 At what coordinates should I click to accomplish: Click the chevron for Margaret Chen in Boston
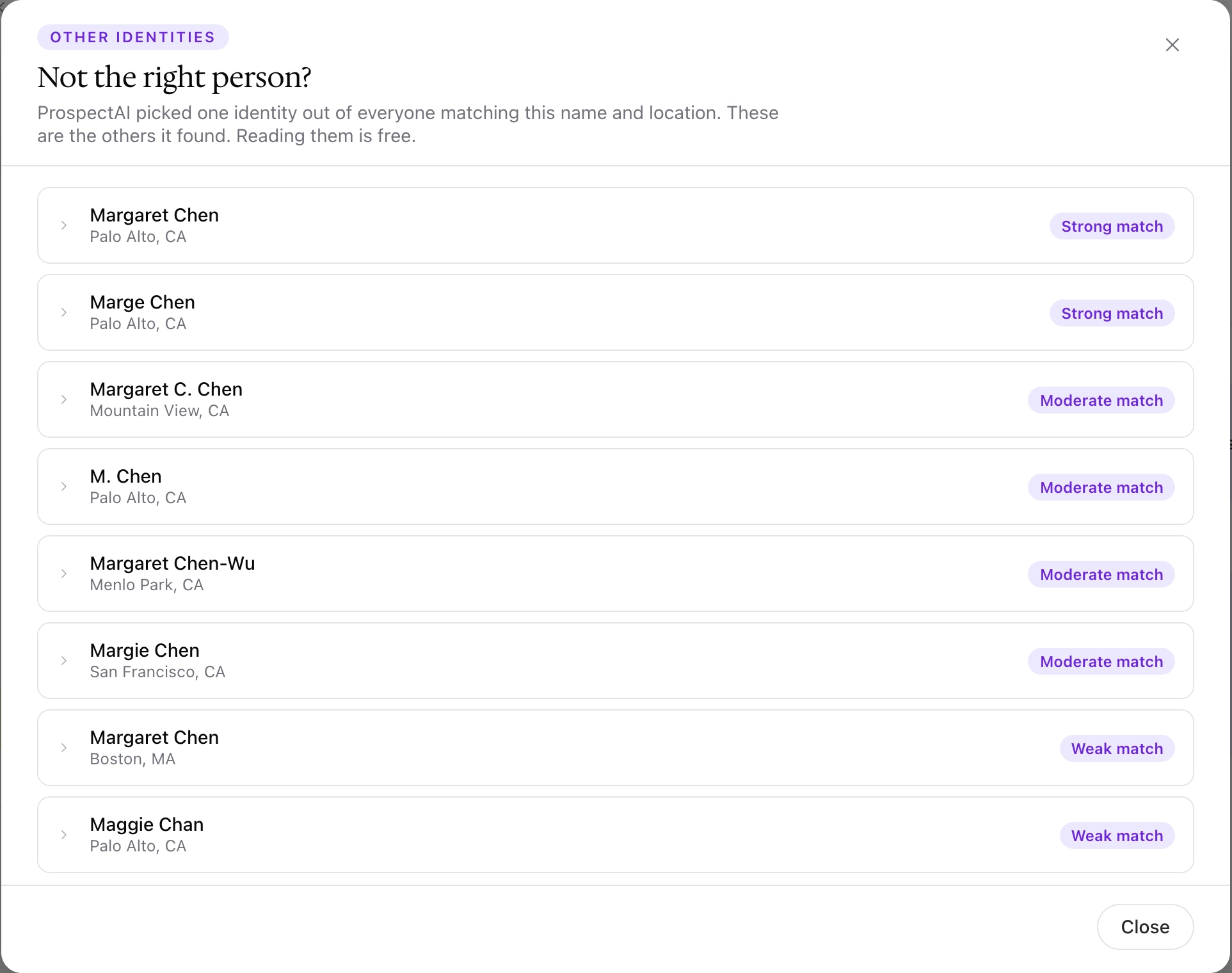[64, 748]
